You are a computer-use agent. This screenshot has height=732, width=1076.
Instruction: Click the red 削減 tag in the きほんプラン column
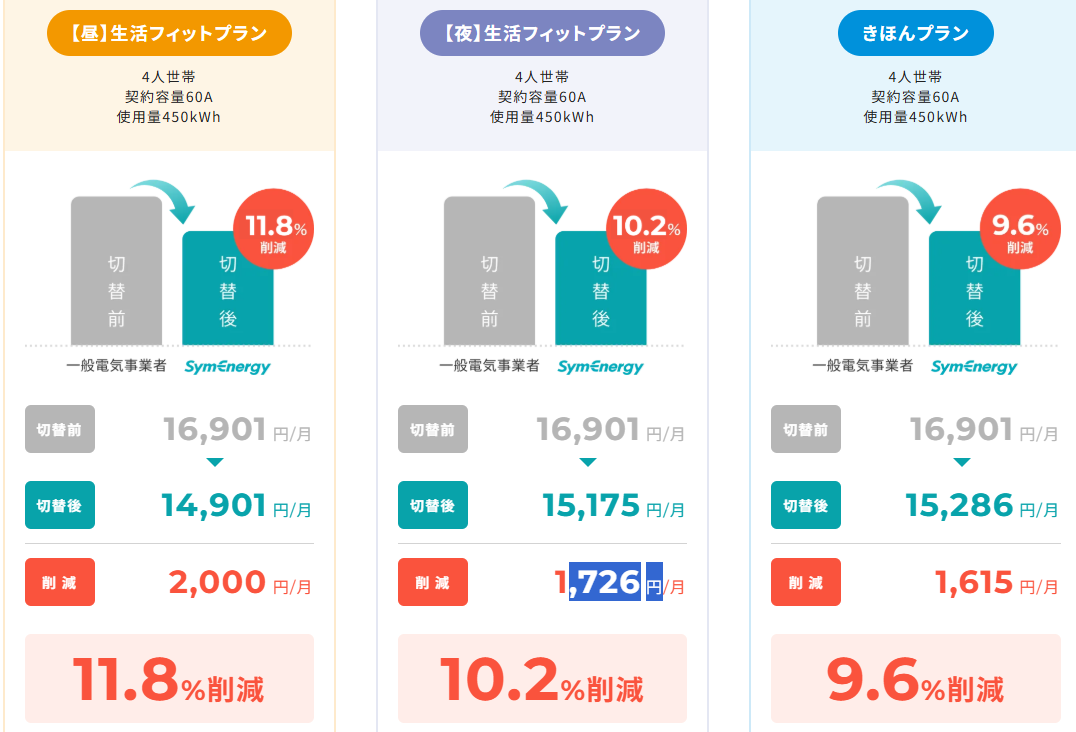(806, 582)
